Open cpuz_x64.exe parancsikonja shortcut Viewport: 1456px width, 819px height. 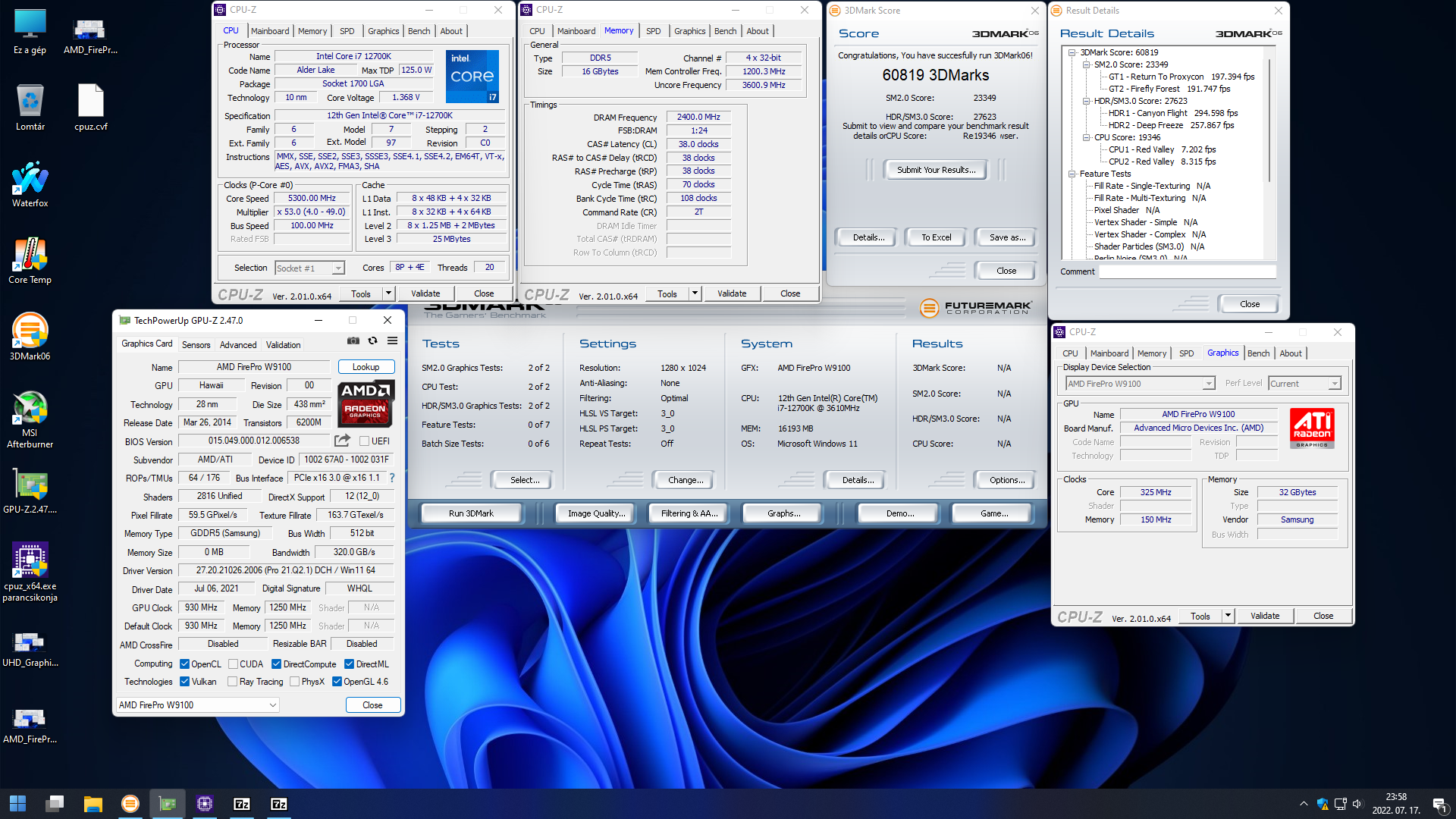30,573
